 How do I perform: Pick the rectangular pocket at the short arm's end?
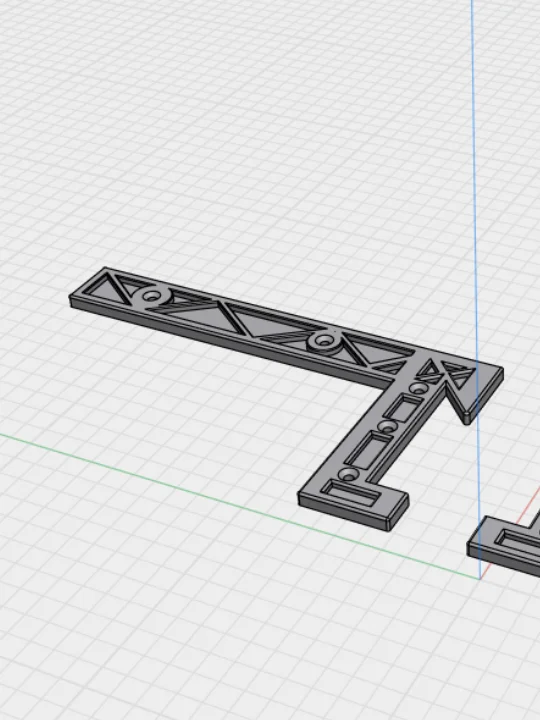351,492
